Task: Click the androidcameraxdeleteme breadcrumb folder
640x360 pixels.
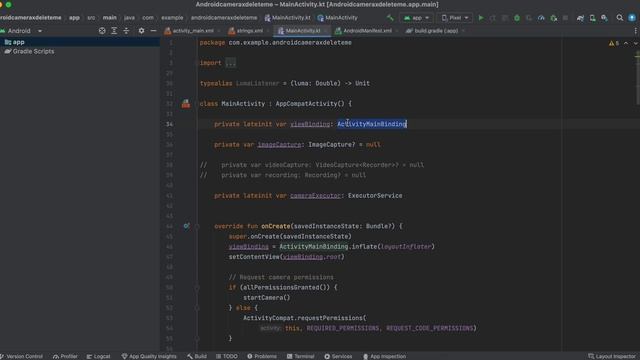Action: [224, 18]
